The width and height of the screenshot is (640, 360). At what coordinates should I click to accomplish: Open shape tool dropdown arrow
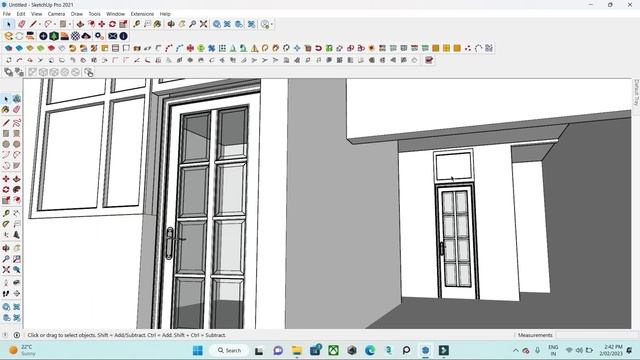click(69, 24)
